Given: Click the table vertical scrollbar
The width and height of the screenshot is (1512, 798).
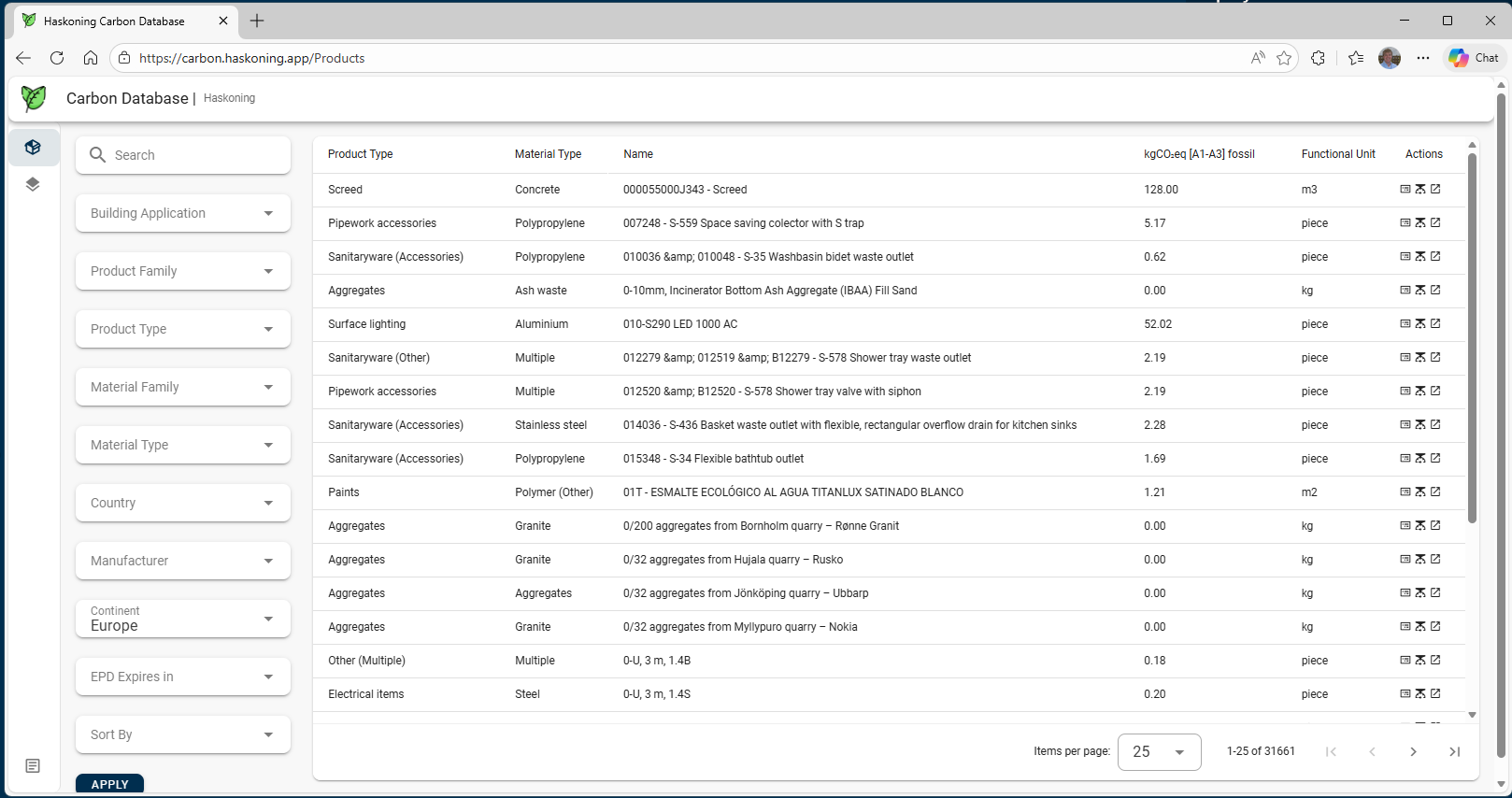Looking at the screenshot, I should click(x=1472, y=338).
